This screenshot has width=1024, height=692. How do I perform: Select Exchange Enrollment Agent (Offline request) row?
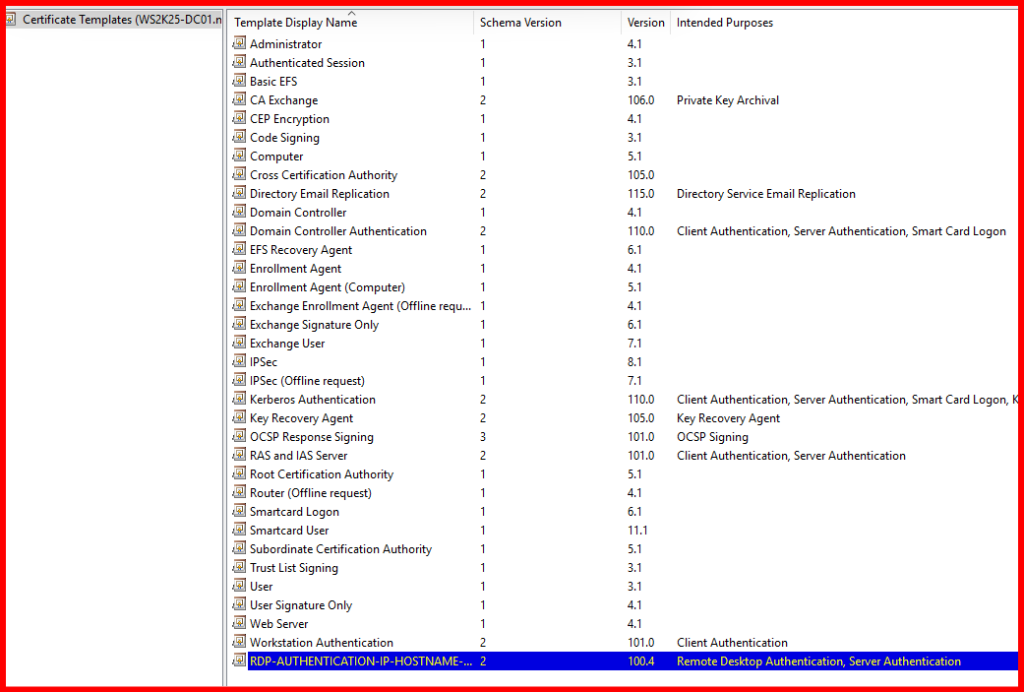tap(360, 306)
